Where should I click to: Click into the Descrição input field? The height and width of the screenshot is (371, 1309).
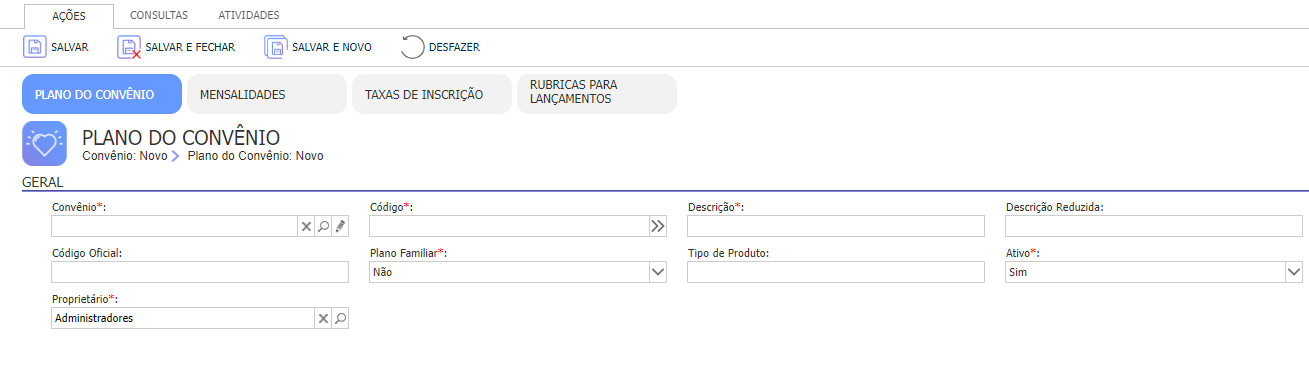point(836,227)
